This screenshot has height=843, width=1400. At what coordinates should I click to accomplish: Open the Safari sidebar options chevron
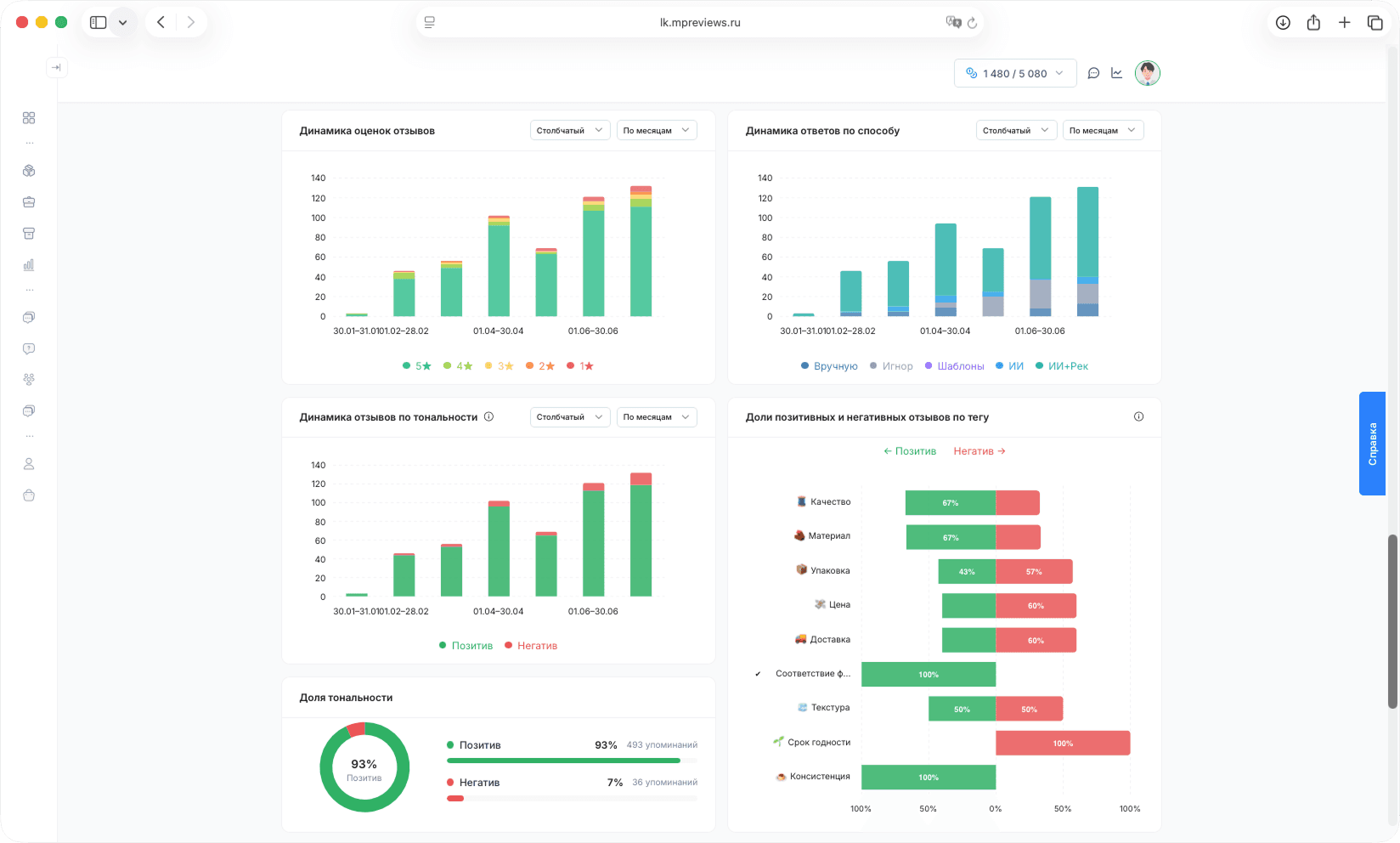[x=123, y=23]
